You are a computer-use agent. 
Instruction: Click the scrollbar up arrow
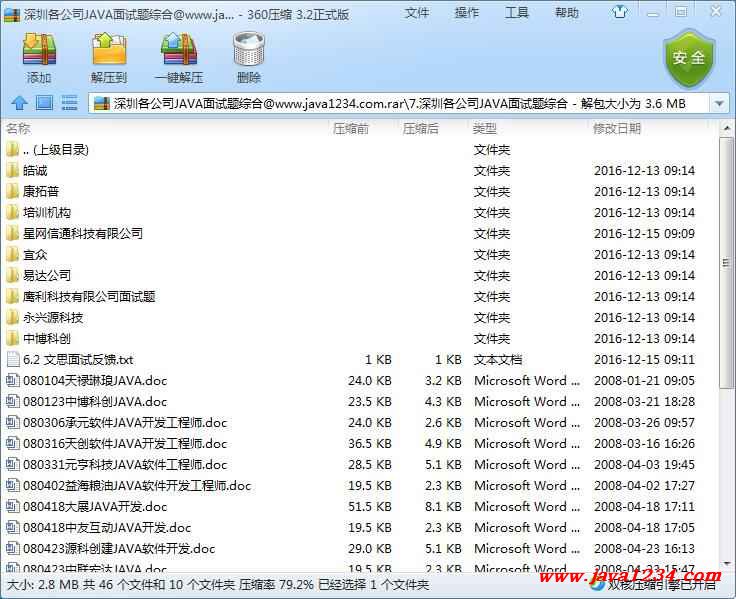tap(726, 128)
